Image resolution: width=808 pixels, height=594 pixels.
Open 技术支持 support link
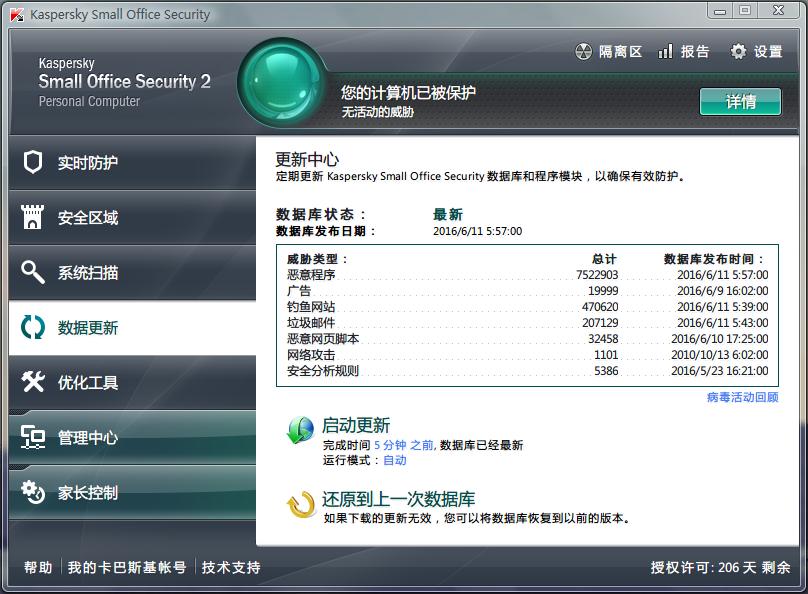231,567
